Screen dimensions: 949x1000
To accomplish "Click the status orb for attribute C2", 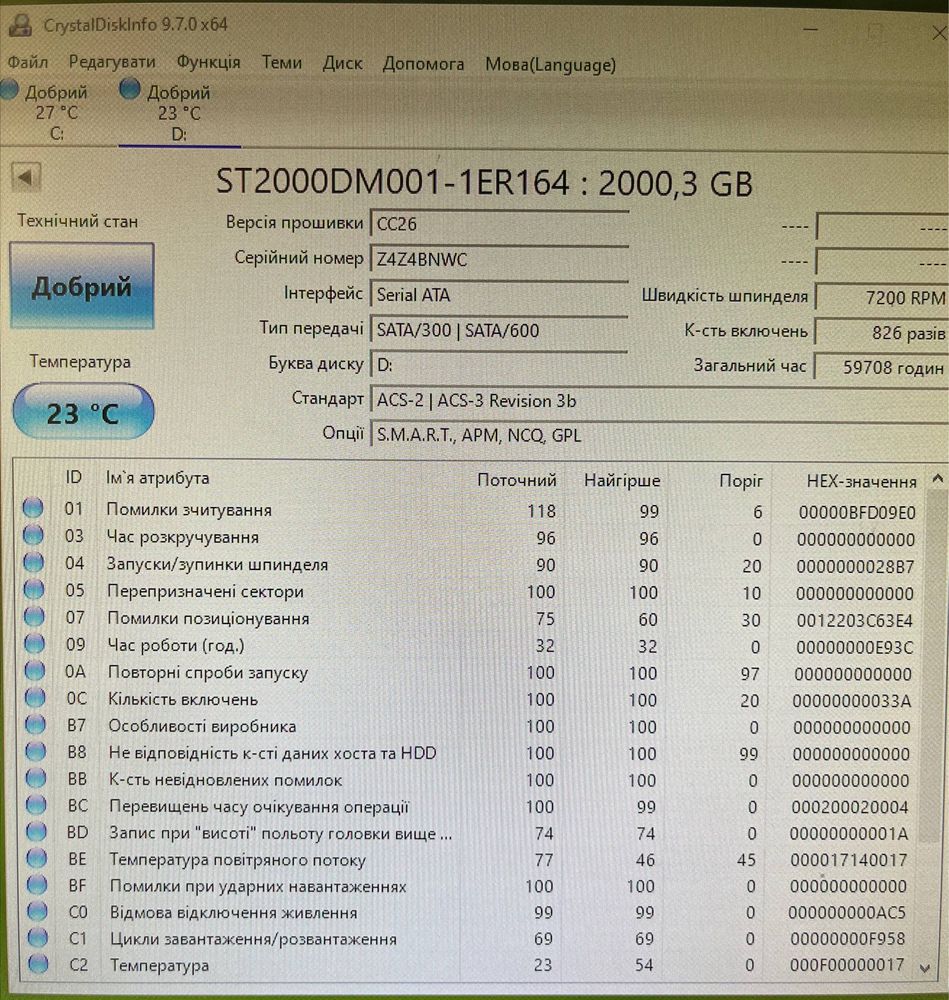I will tap(38, 964).
